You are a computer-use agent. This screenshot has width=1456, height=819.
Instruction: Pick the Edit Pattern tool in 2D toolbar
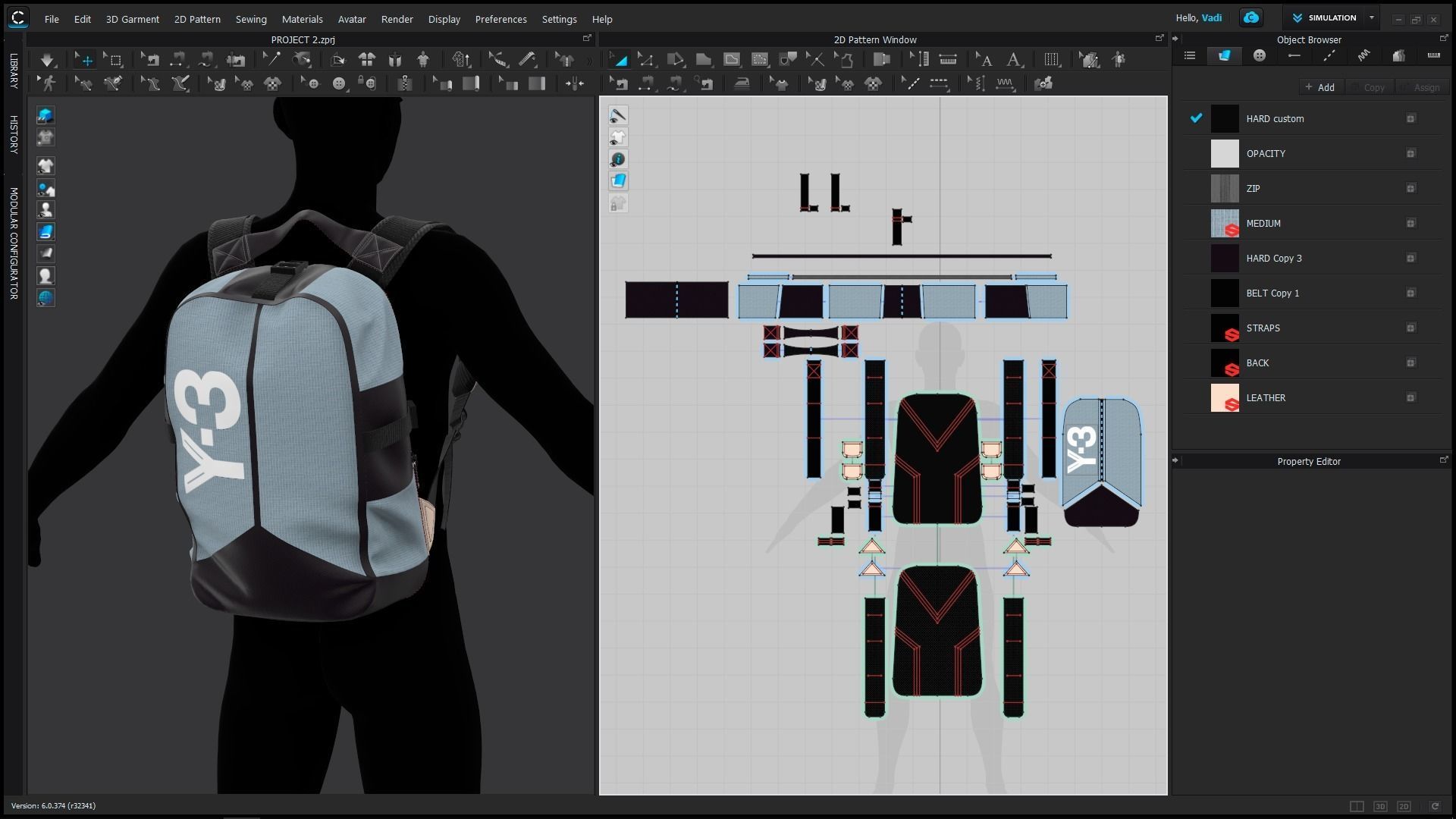[x=645, y=60]
